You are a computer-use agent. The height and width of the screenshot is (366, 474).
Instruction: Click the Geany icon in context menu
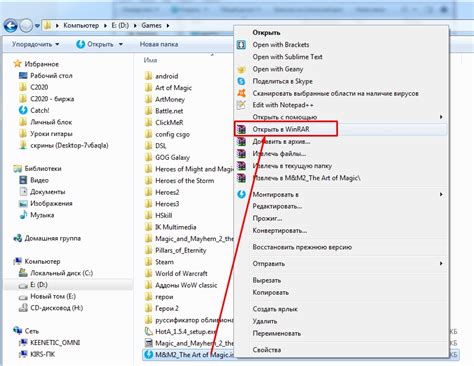point(241,69)
